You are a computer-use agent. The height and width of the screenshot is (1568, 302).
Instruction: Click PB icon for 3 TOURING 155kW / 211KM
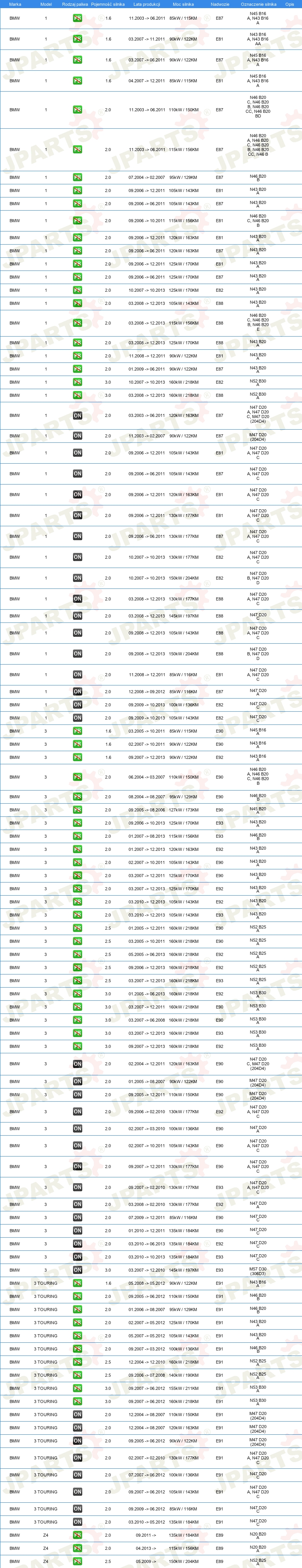tap(77, 1388)
